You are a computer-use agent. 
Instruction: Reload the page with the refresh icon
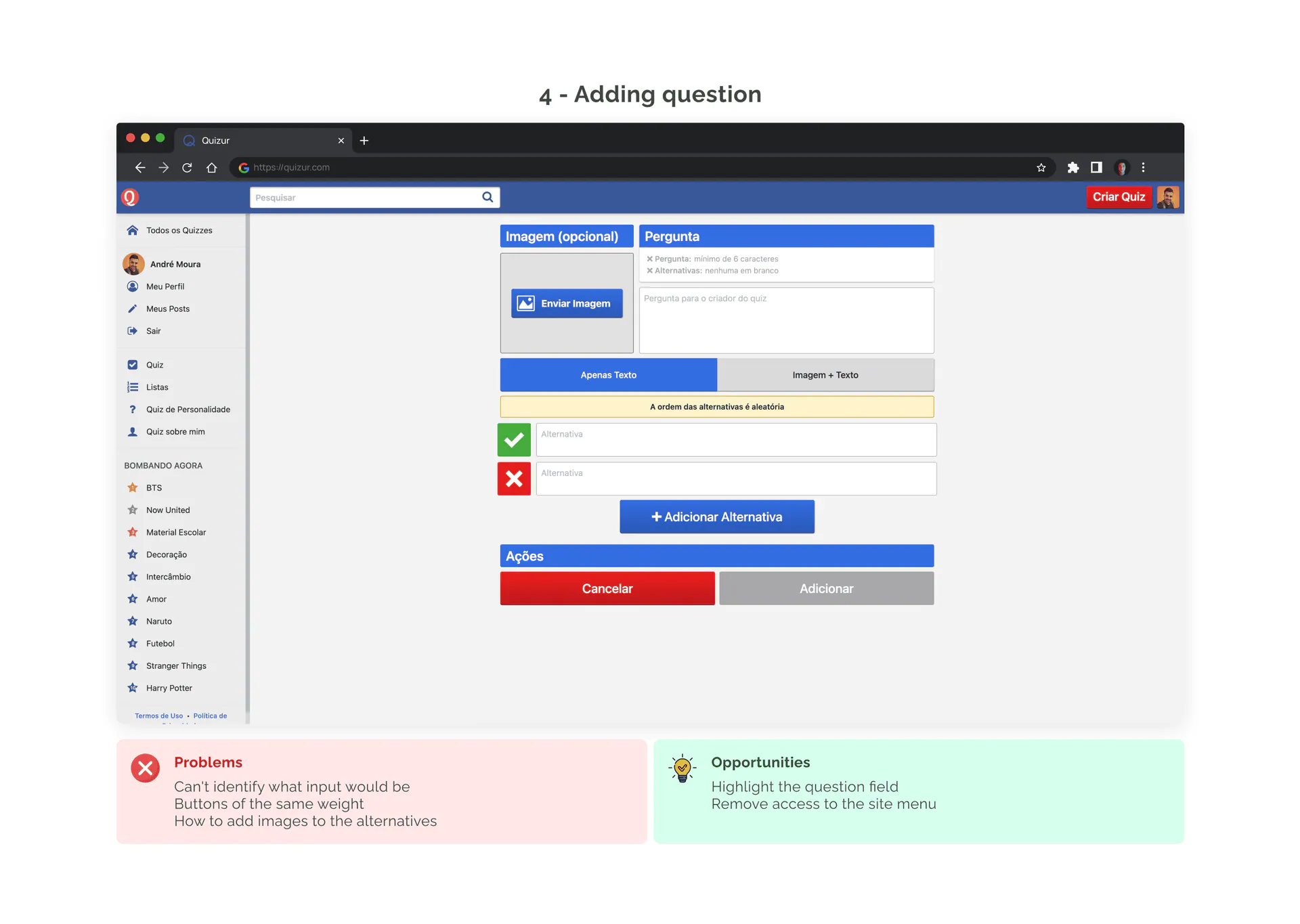point(188,167)
